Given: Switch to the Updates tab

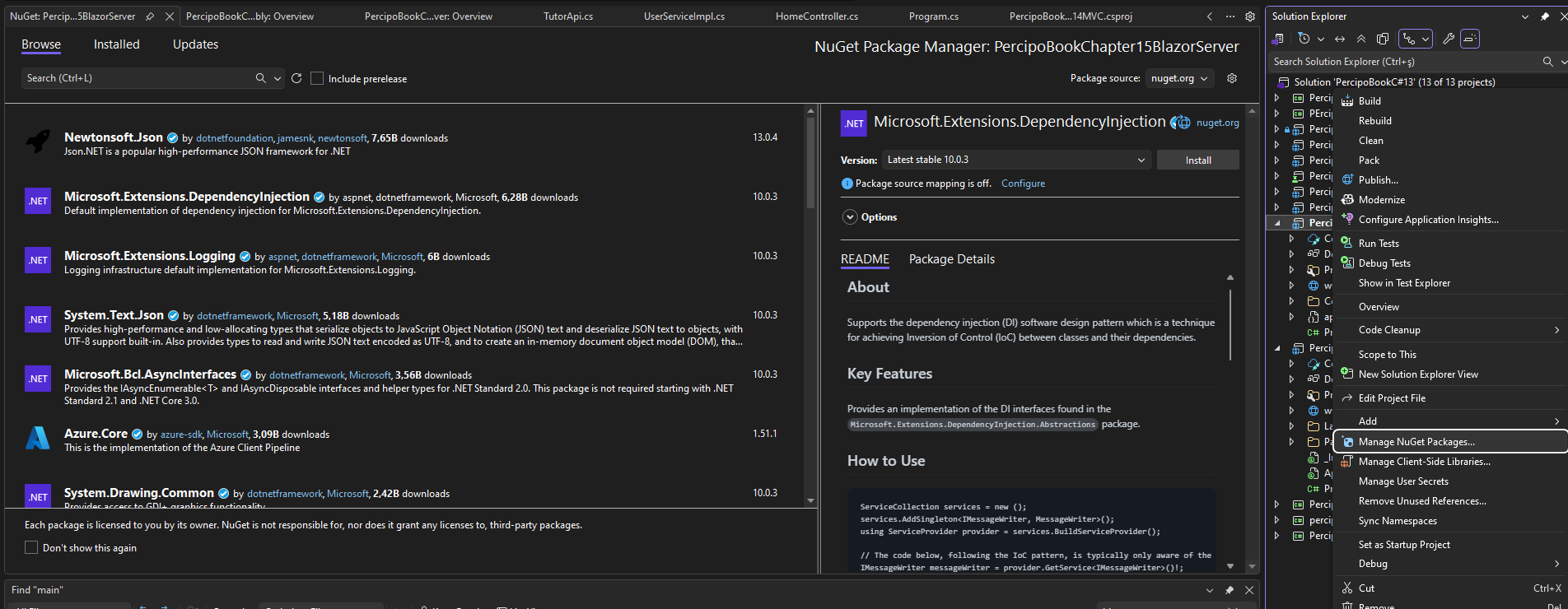Looking at the screenshot, I should (195, 44).
